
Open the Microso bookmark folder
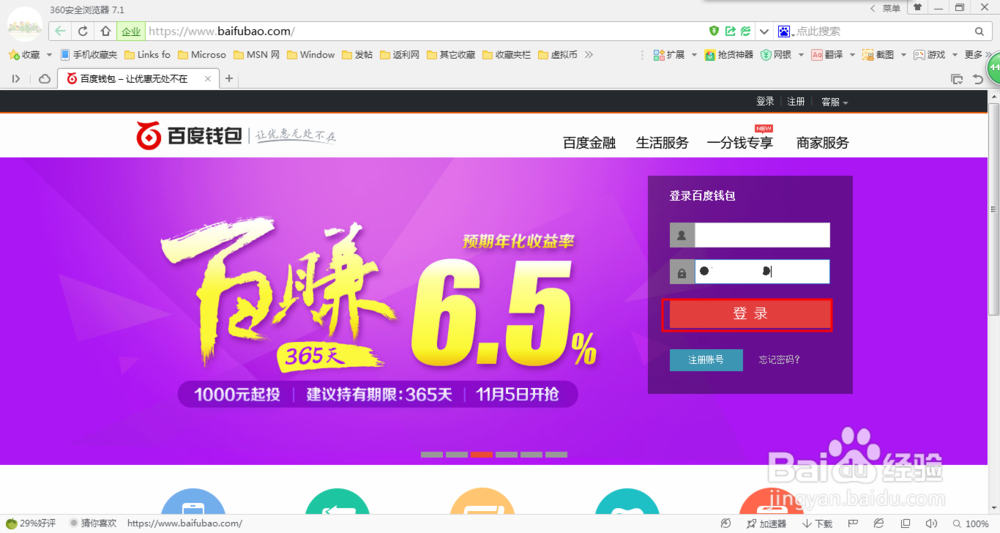coord(202,55)
